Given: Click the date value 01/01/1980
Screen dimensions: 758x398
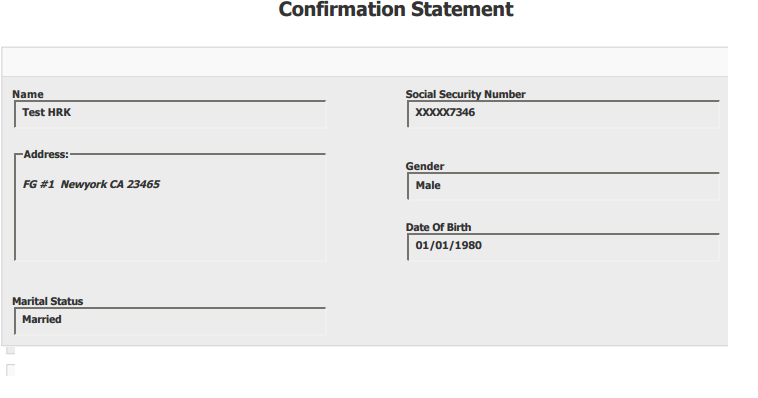Looking at the screenshot, I should click(x=448, y=245).
